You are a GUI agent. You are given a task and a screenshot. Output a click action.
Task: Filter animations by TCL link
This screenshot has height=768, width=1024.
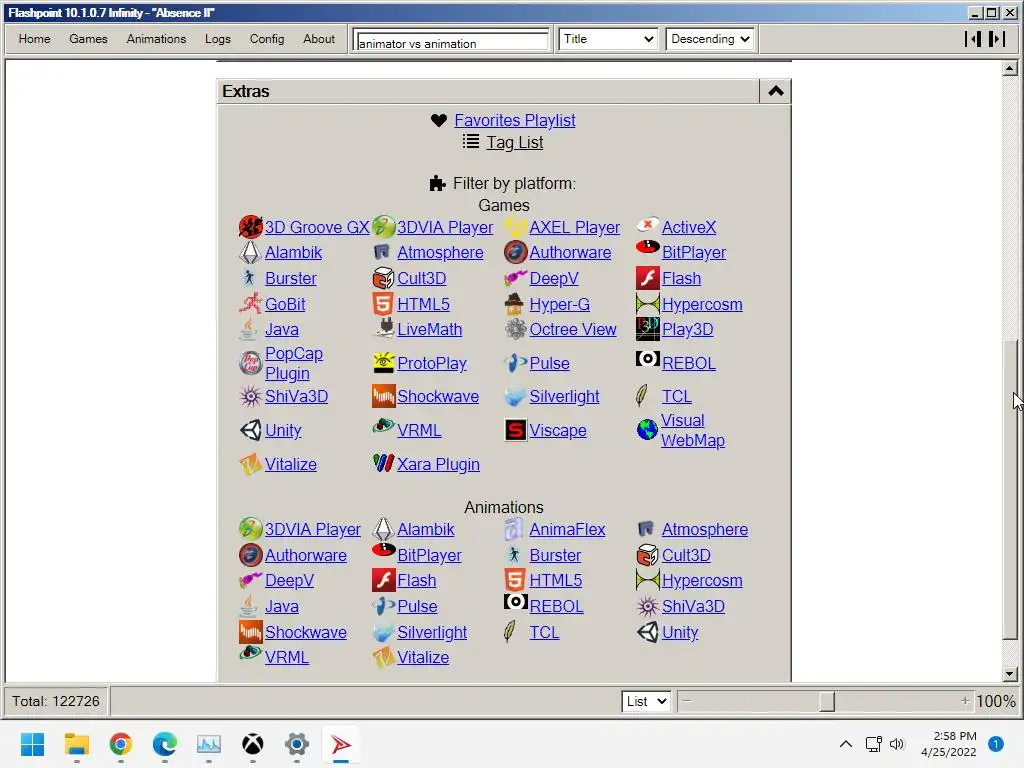544,632
